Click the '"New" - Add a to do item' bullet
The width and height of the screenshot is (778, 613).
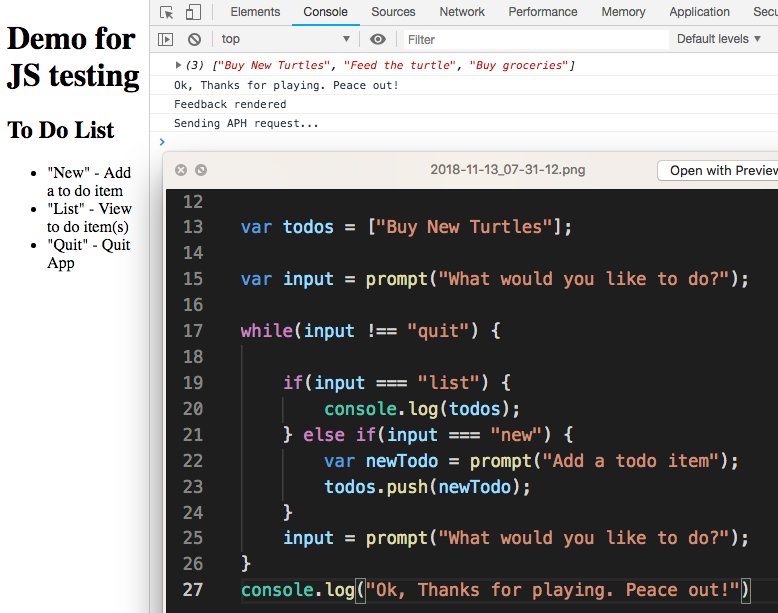pos(89,182)
